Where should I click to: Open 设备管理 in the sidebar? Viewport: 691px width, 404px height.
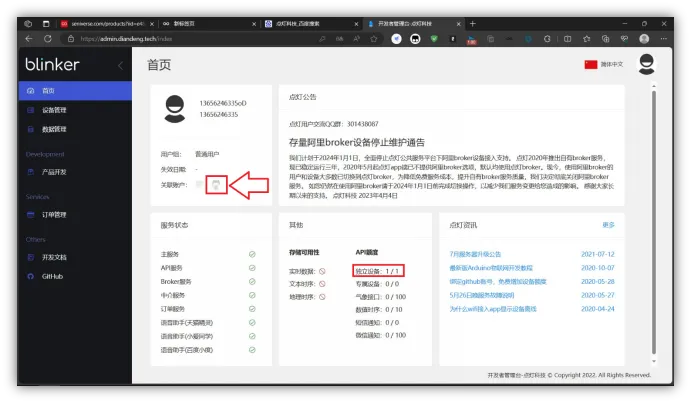pyautogui.click(x=75, y=110)
